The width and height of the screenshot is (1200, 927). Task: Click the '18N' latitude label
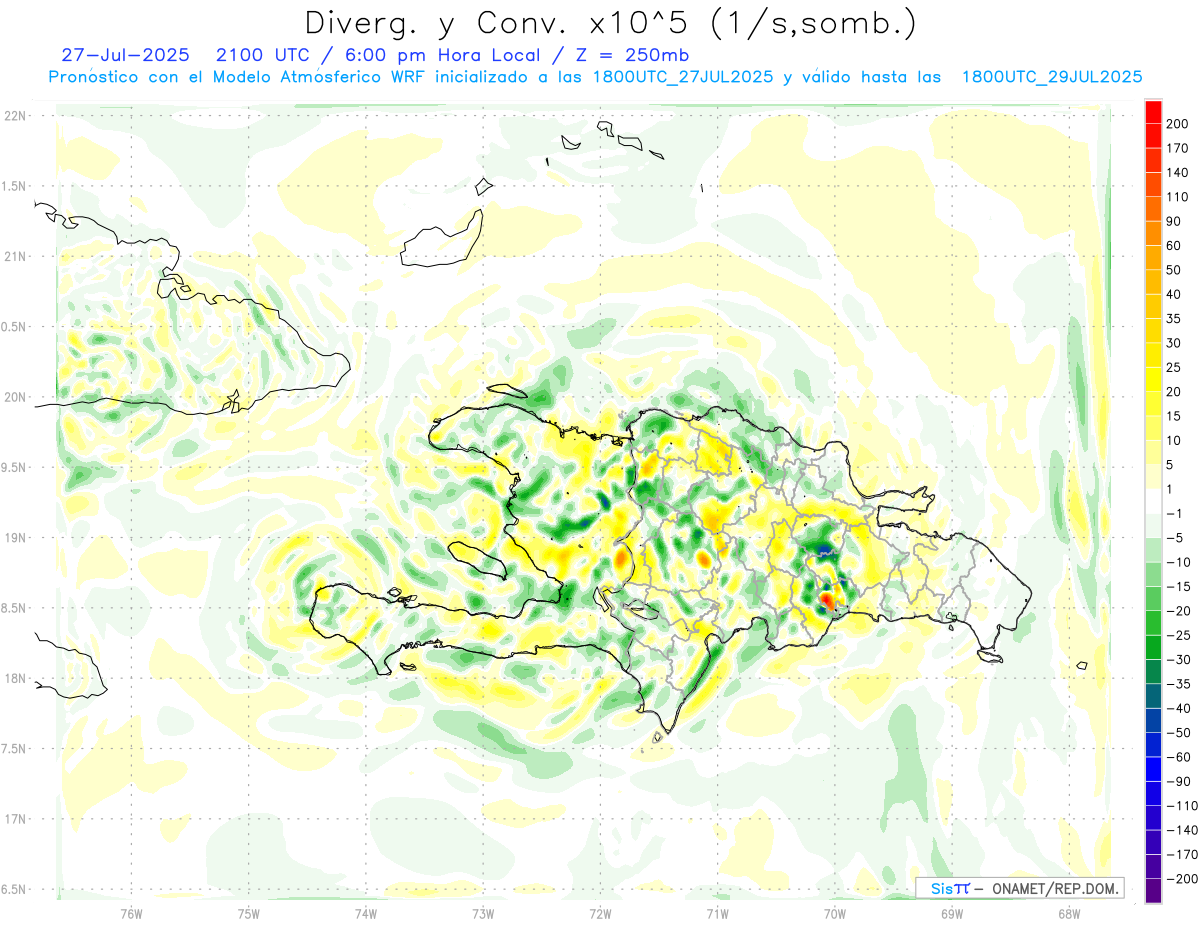14,679
